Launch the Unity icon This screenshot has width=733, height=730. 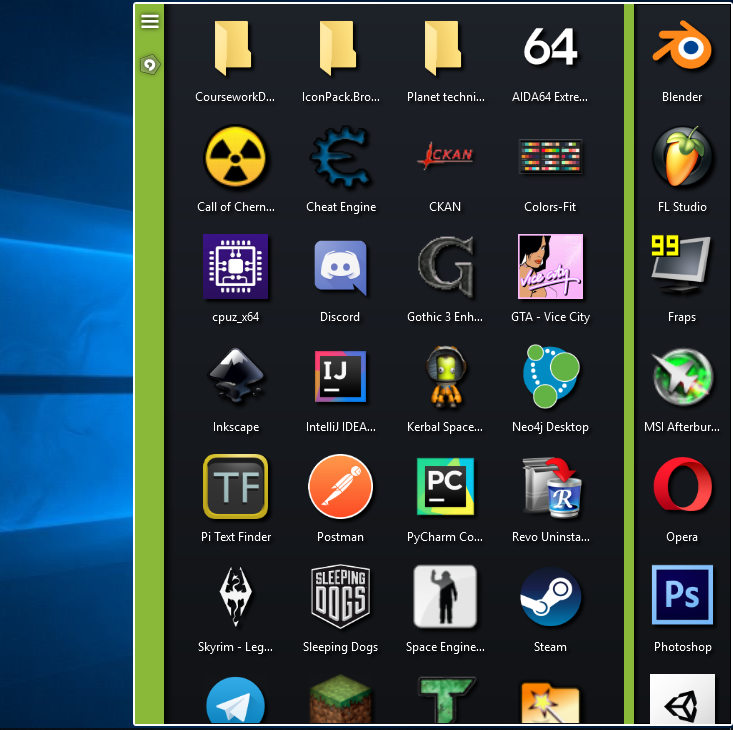[682, 699]
